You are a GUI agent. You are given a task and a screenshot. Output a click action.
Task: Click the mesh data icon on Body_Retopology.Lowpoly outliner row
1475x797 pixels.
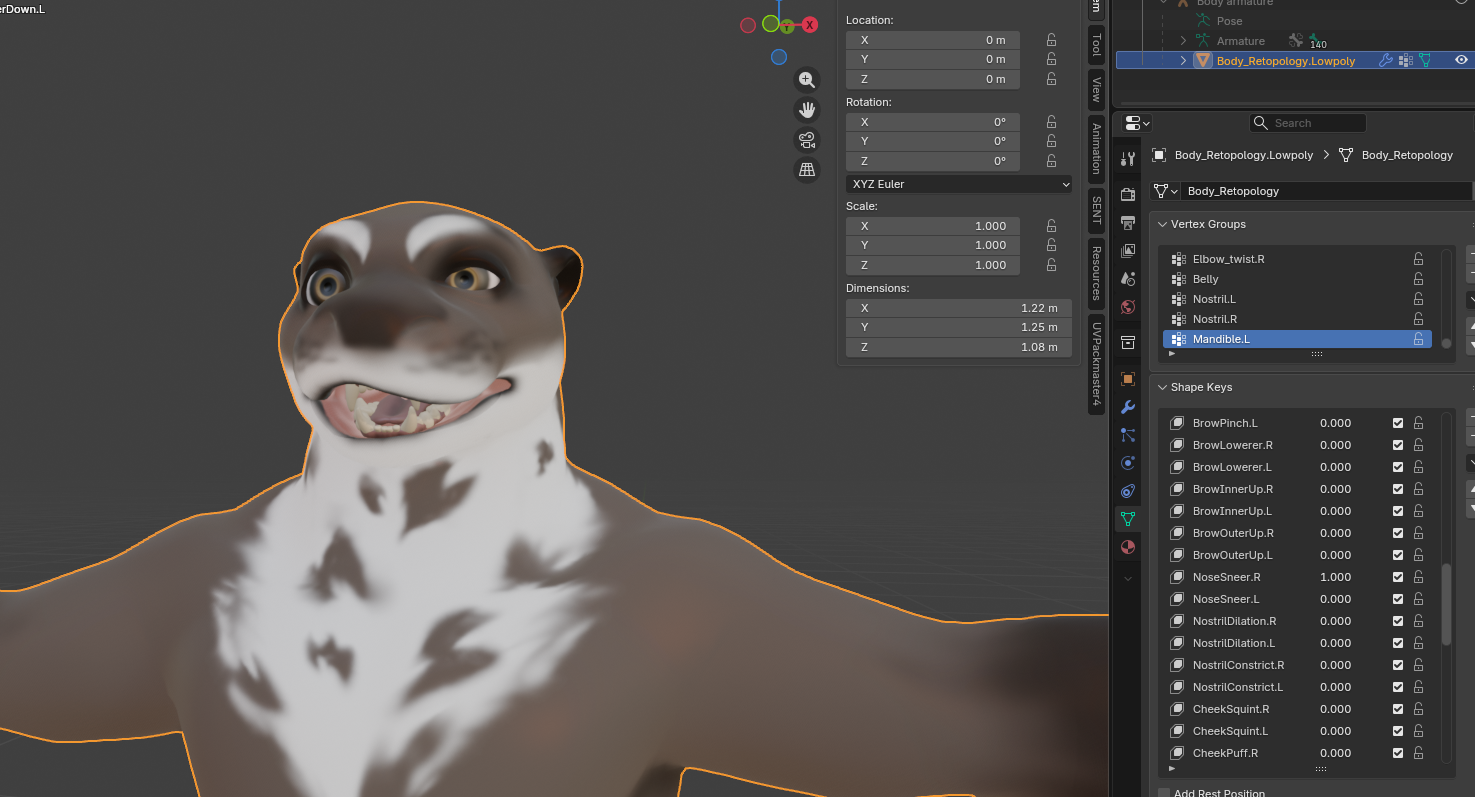pyautogui.click(x=1425, y=60)
